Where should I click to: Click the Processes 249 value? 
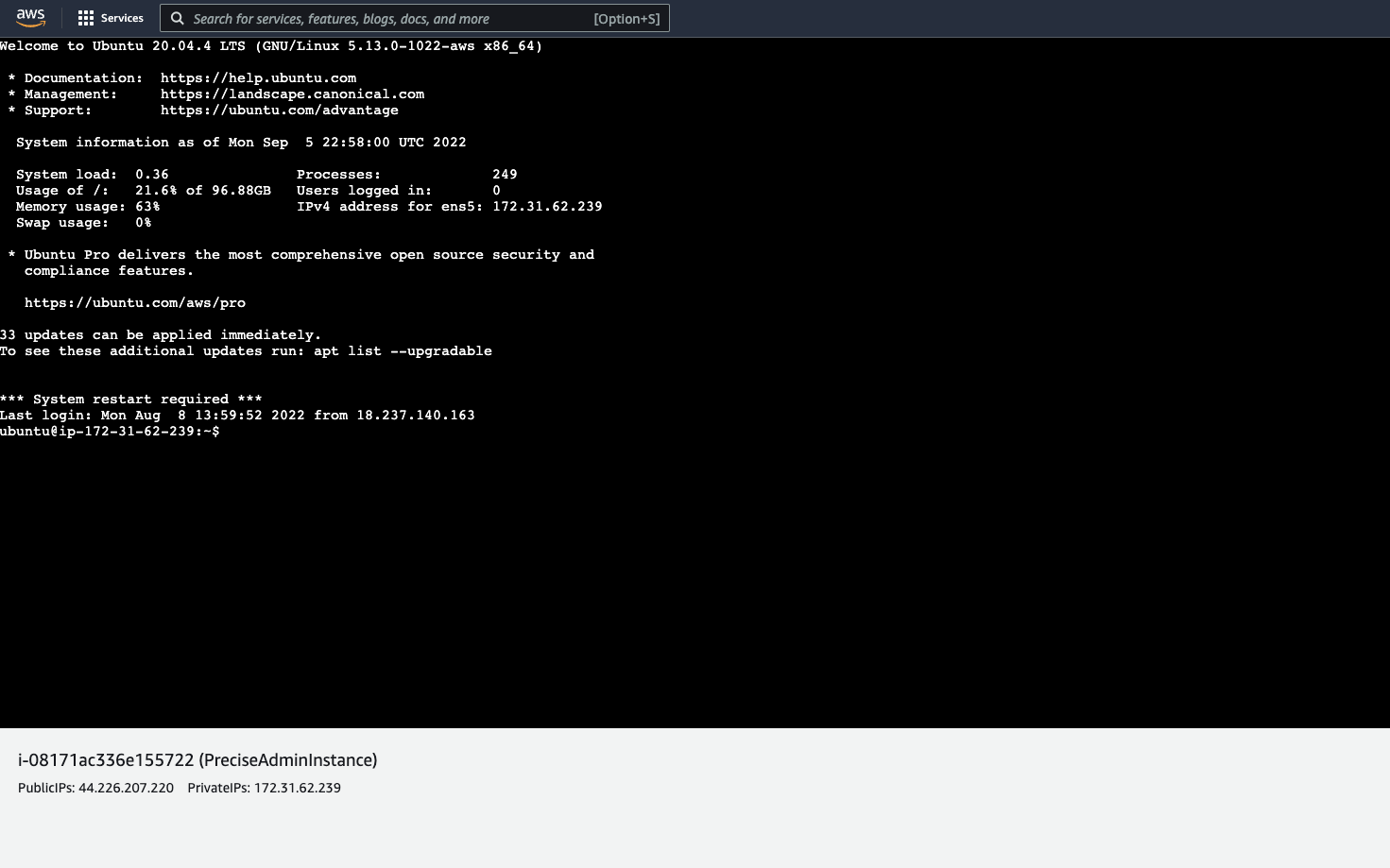pyautogui.click(x=505, y=175)
